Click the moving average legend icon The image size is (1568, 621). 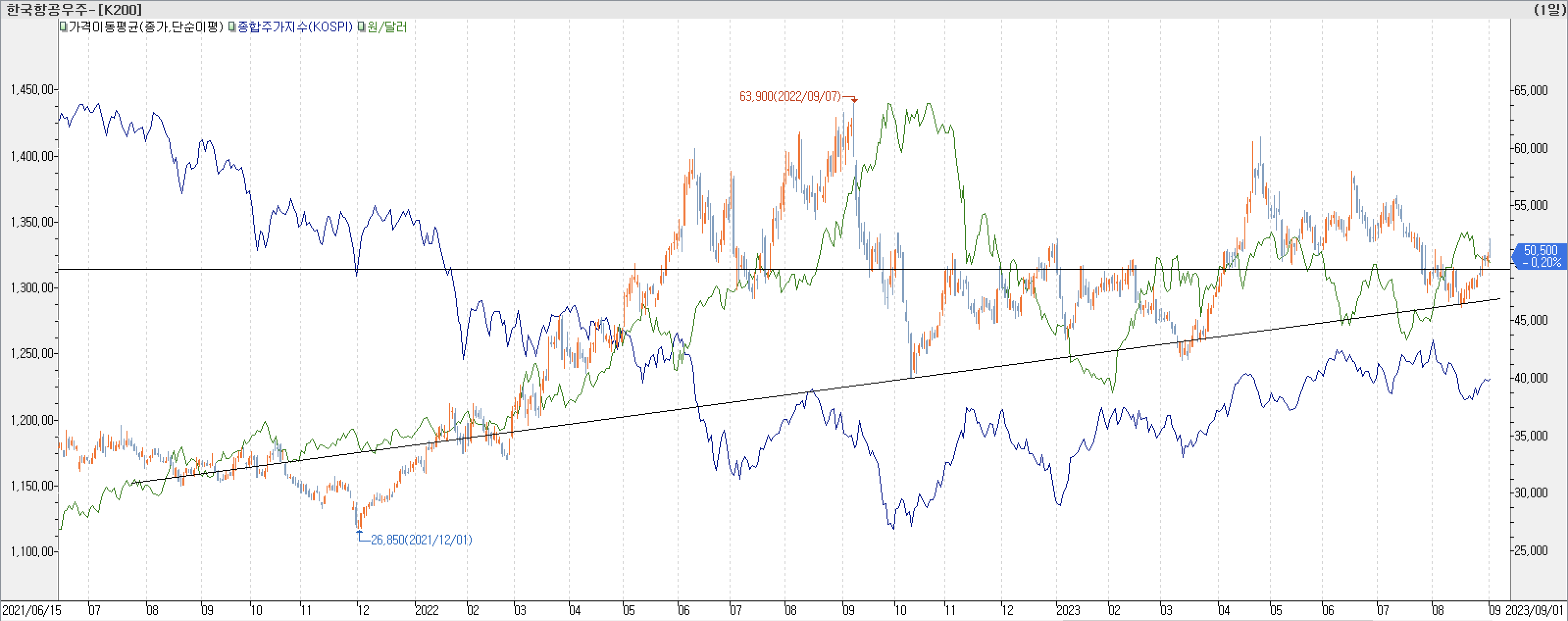tap(63, 27)
